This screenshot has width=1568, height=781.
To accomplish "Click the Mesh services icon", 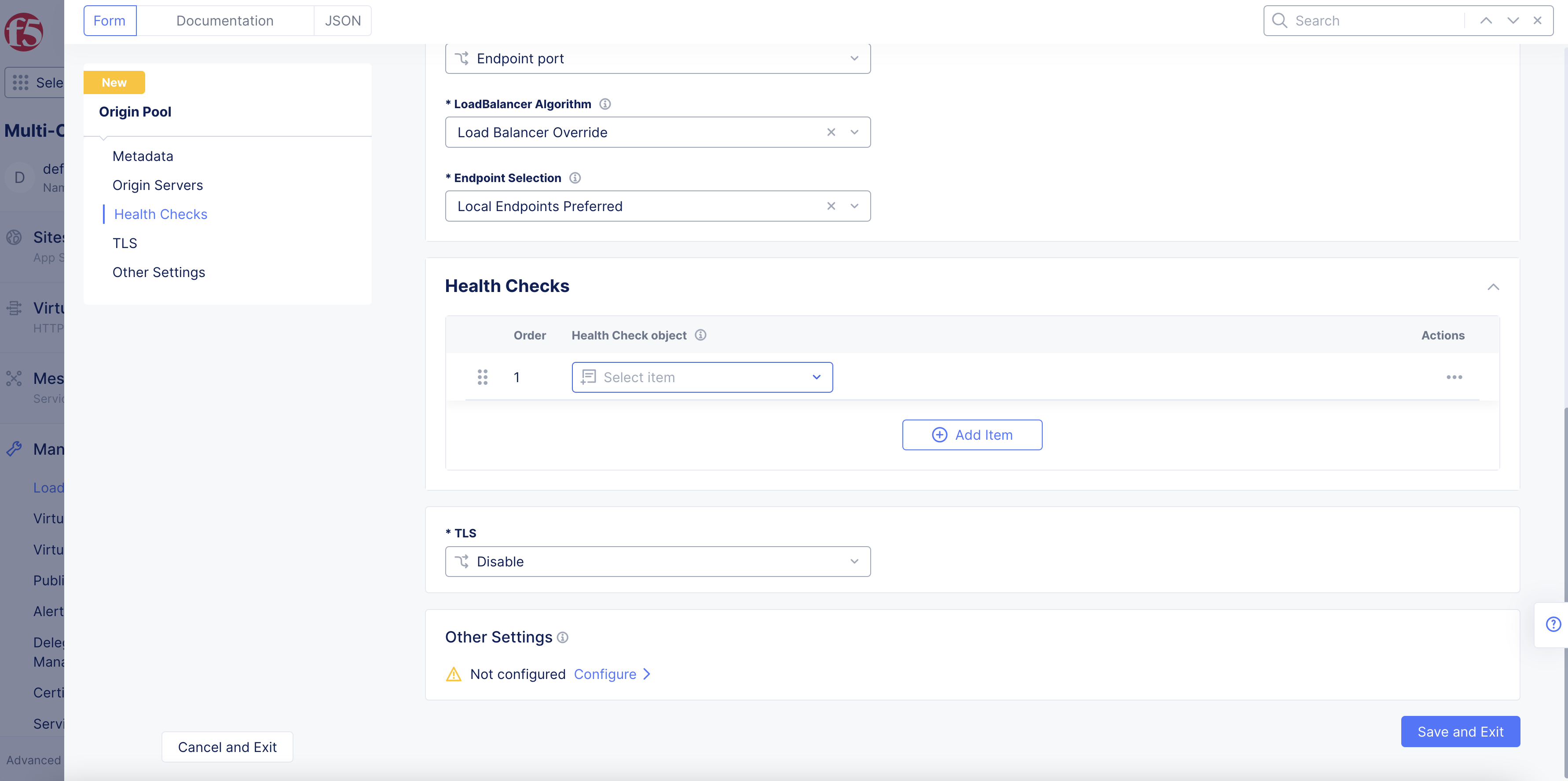I will (15, 378).
